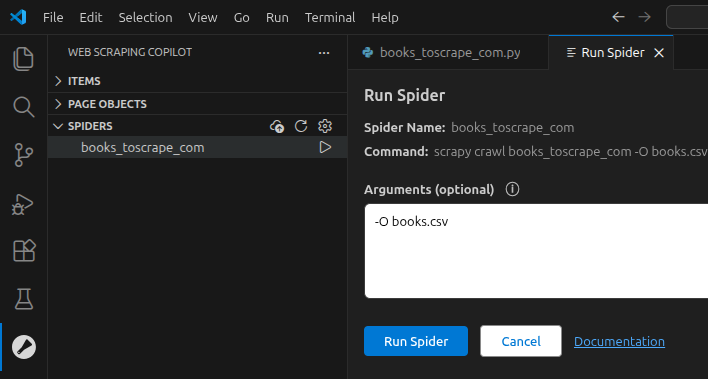
Task: Open the Documentation link
Action: (x=619, y=342)
